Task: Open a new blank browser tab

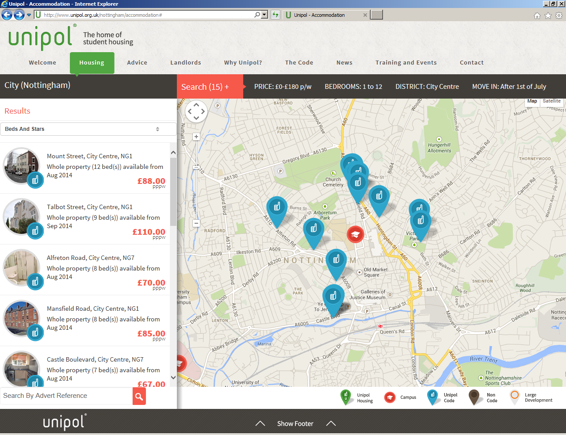Action: pos(376,15)
